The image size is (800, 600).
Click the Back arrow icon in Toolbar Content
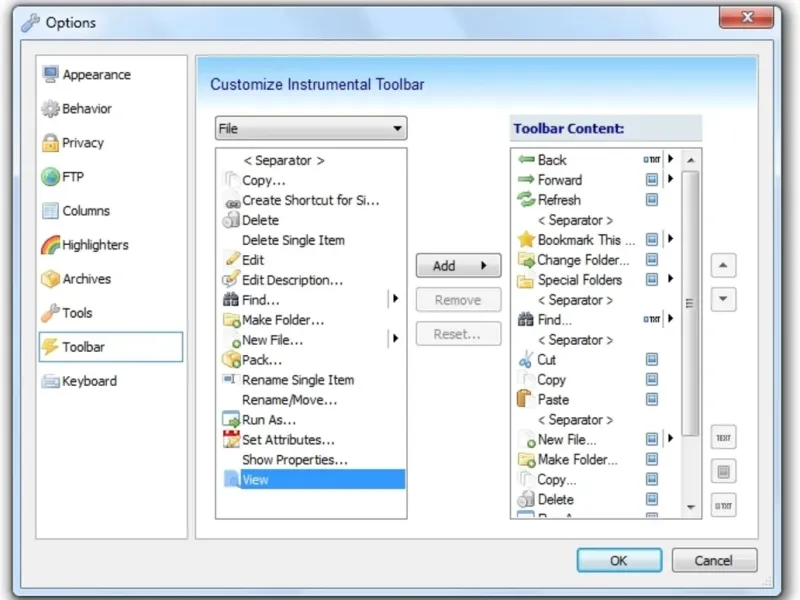coord(526,160)
